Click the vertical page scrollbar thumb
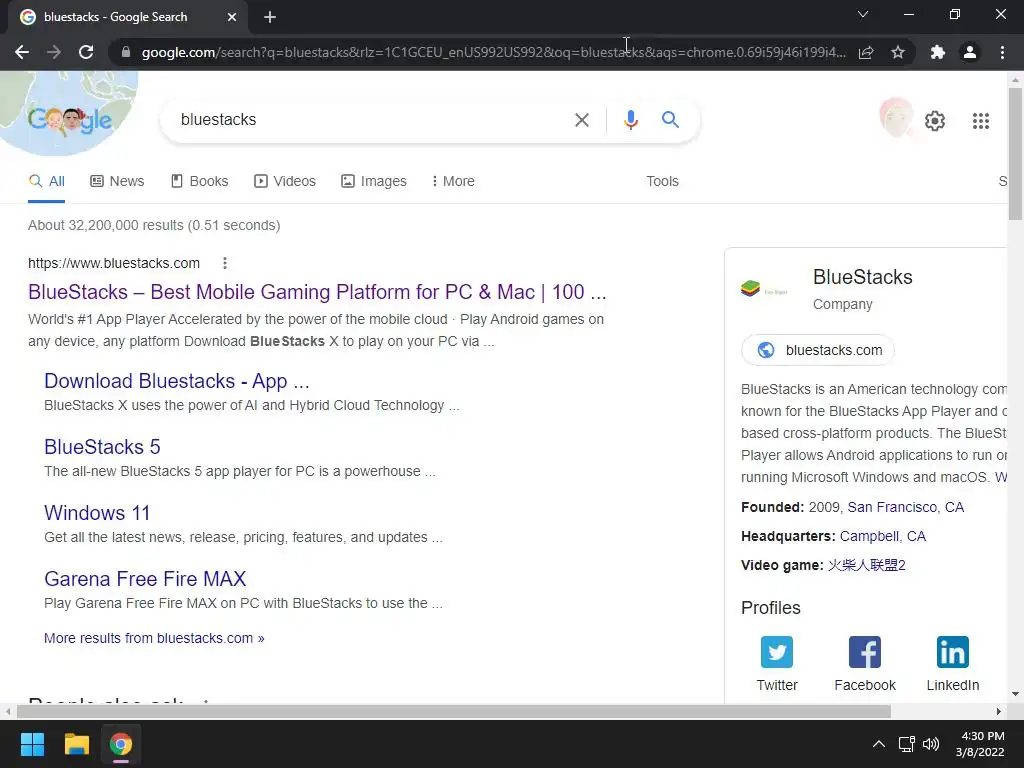The image size is (1024, 768). [1015, 153]
